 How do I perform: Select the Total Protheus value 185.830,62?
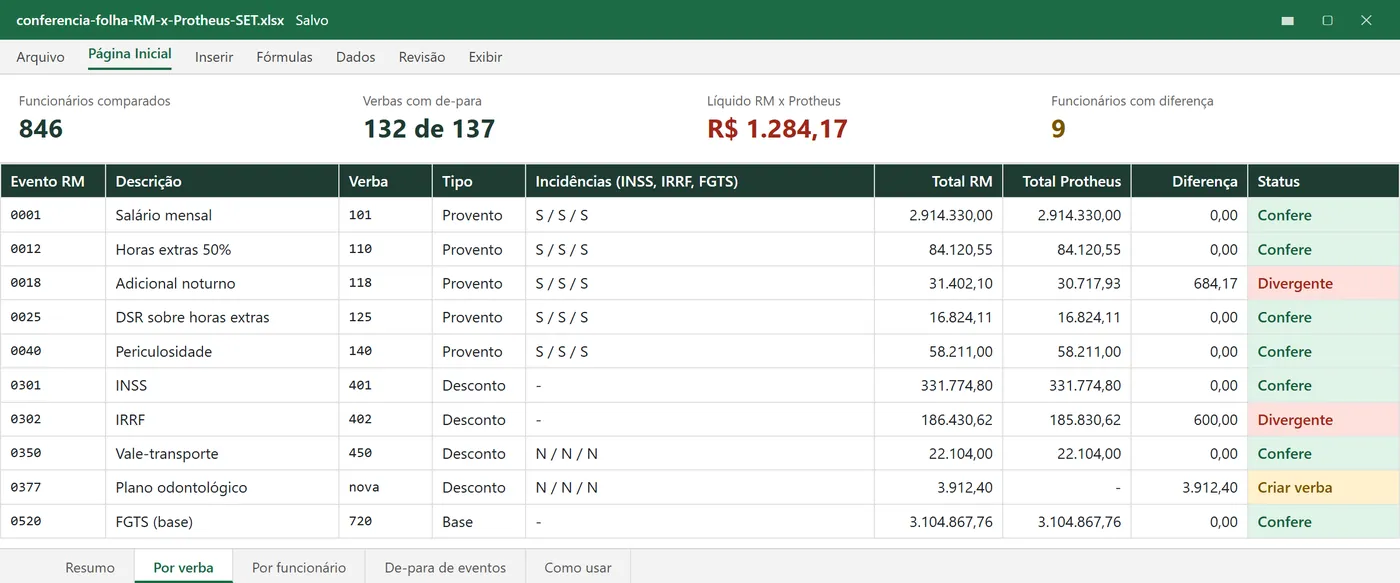[x=1067, y=419]
